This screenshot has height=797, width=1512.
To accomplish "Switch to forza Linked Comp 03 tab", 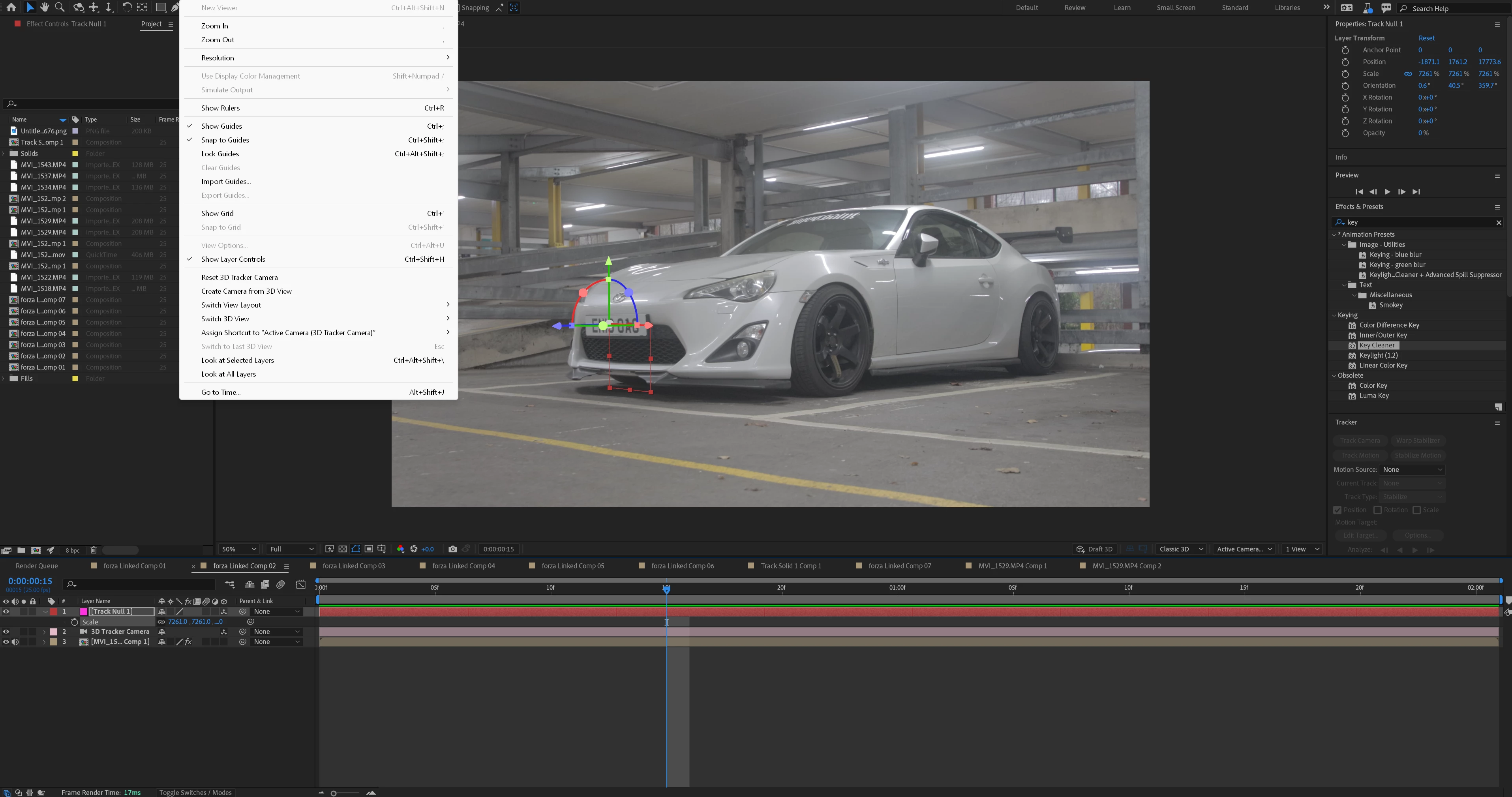I will (353, 566).
